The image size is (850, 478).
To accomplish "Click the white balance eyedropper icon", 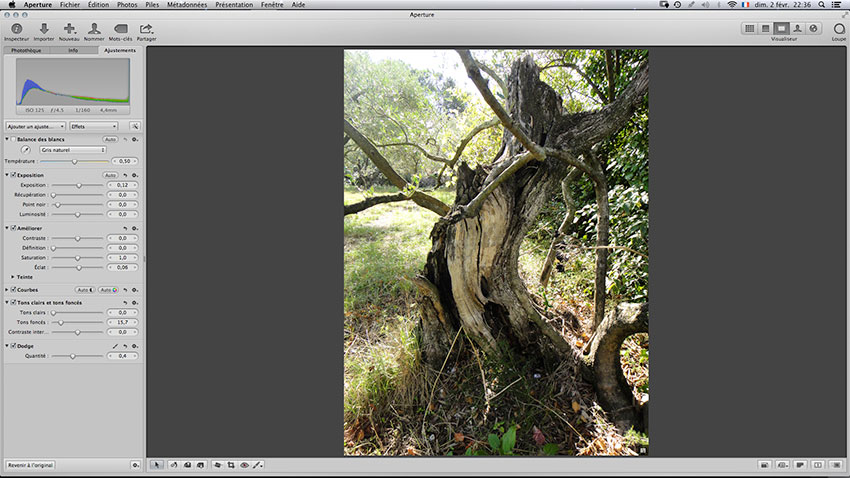I will (25, 150).
